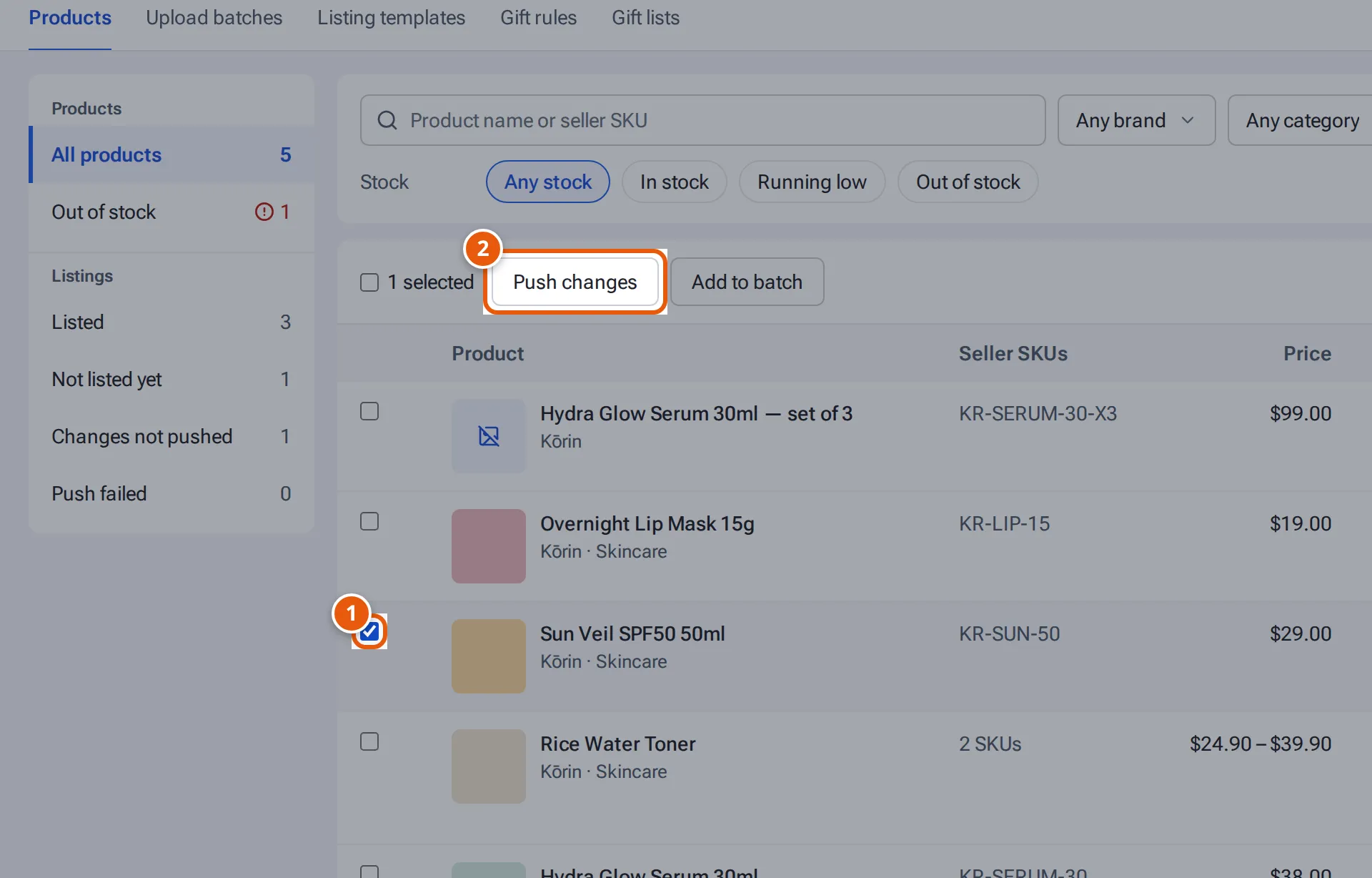
Task: Click the Sun Veil SPF50 tan thumbnail
Action: pos(489,656)
